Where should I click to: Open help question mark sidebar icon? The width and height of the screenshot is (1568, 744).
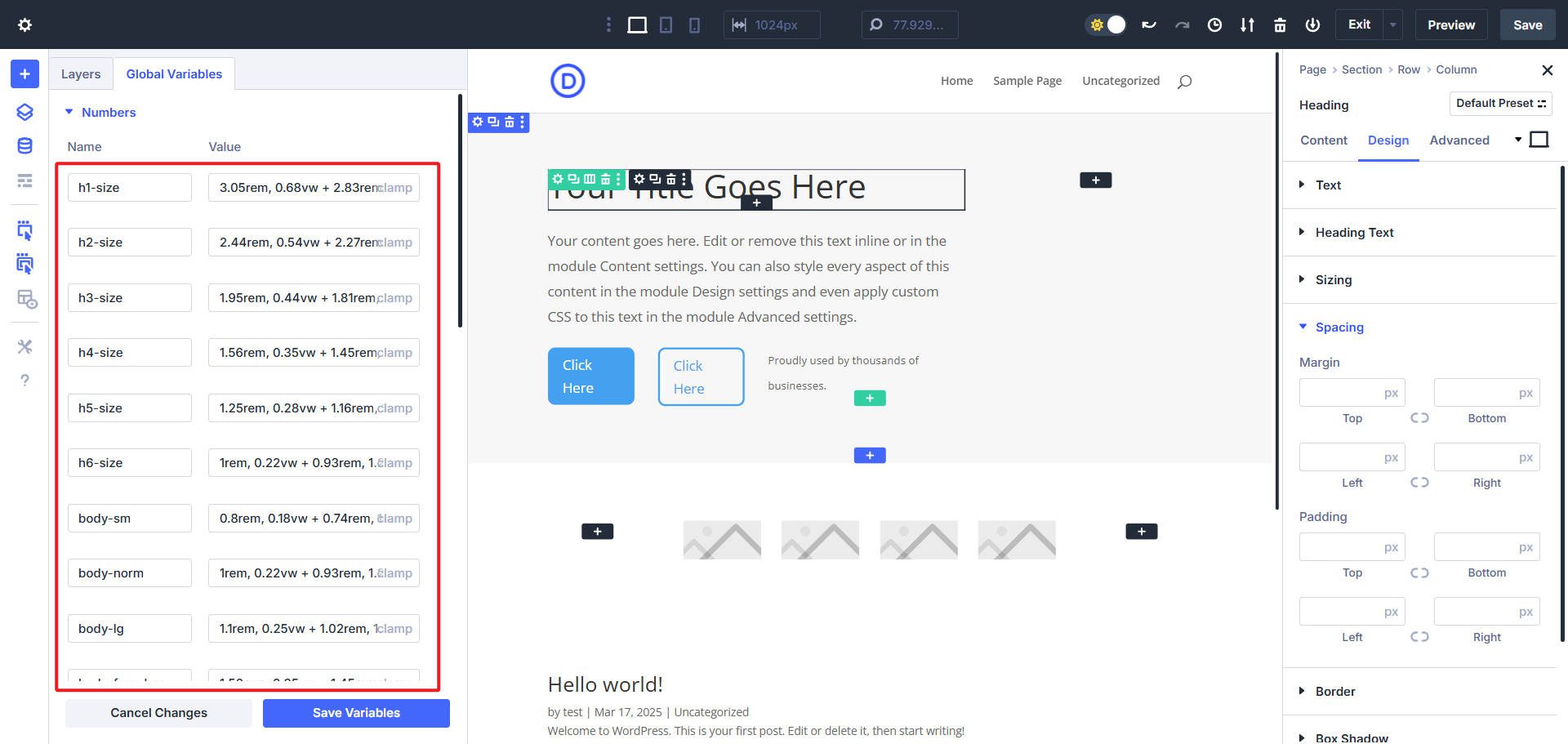[x=24, y=381]
